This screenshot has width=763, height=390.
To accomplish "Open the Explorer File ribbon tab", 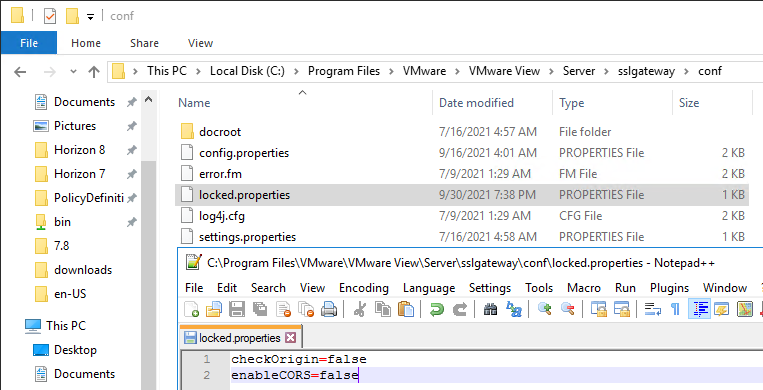I will tap(29, 43).
